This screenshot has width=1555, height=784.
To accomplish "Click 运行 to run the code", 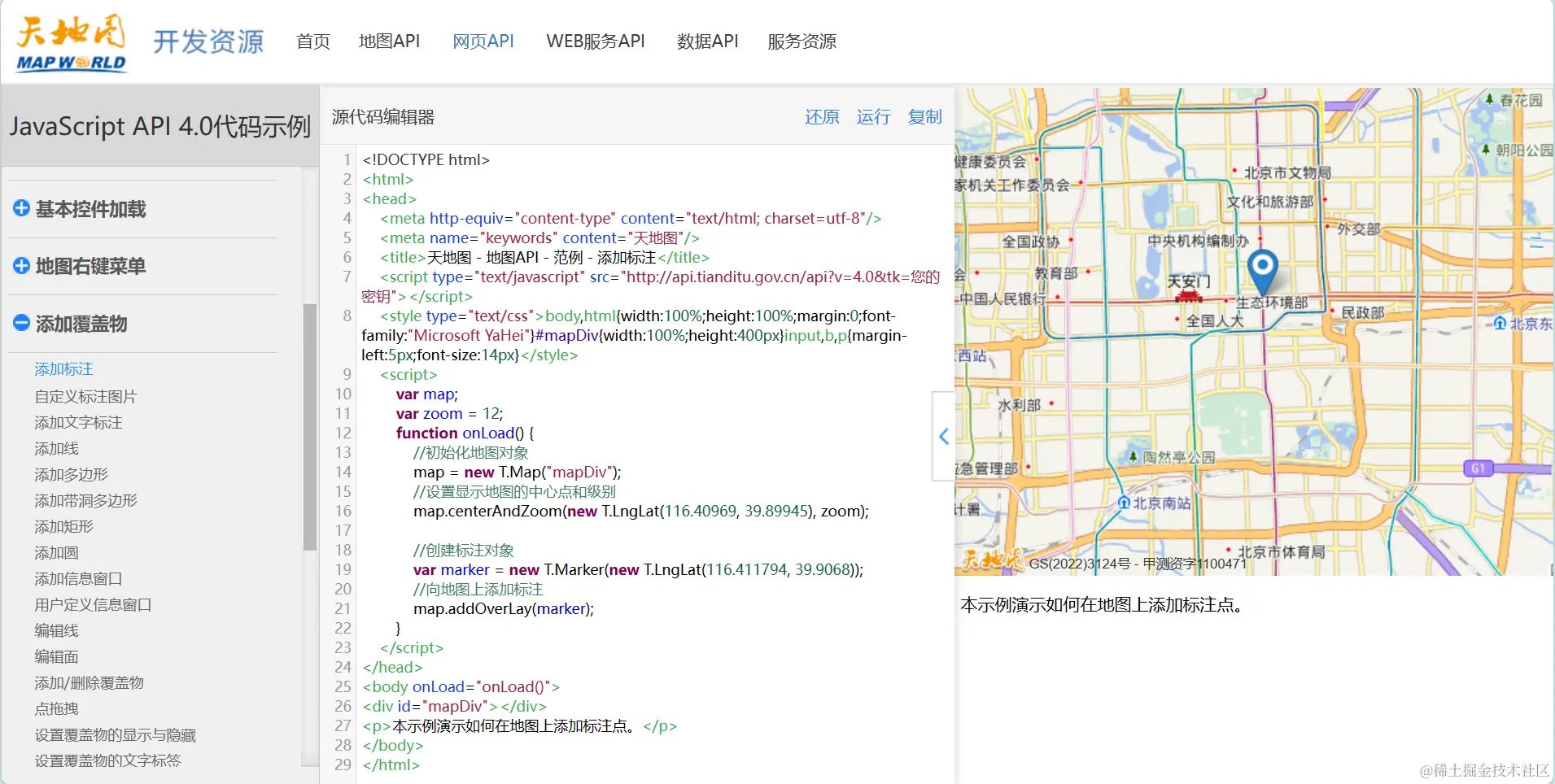I will coord(873,117).
